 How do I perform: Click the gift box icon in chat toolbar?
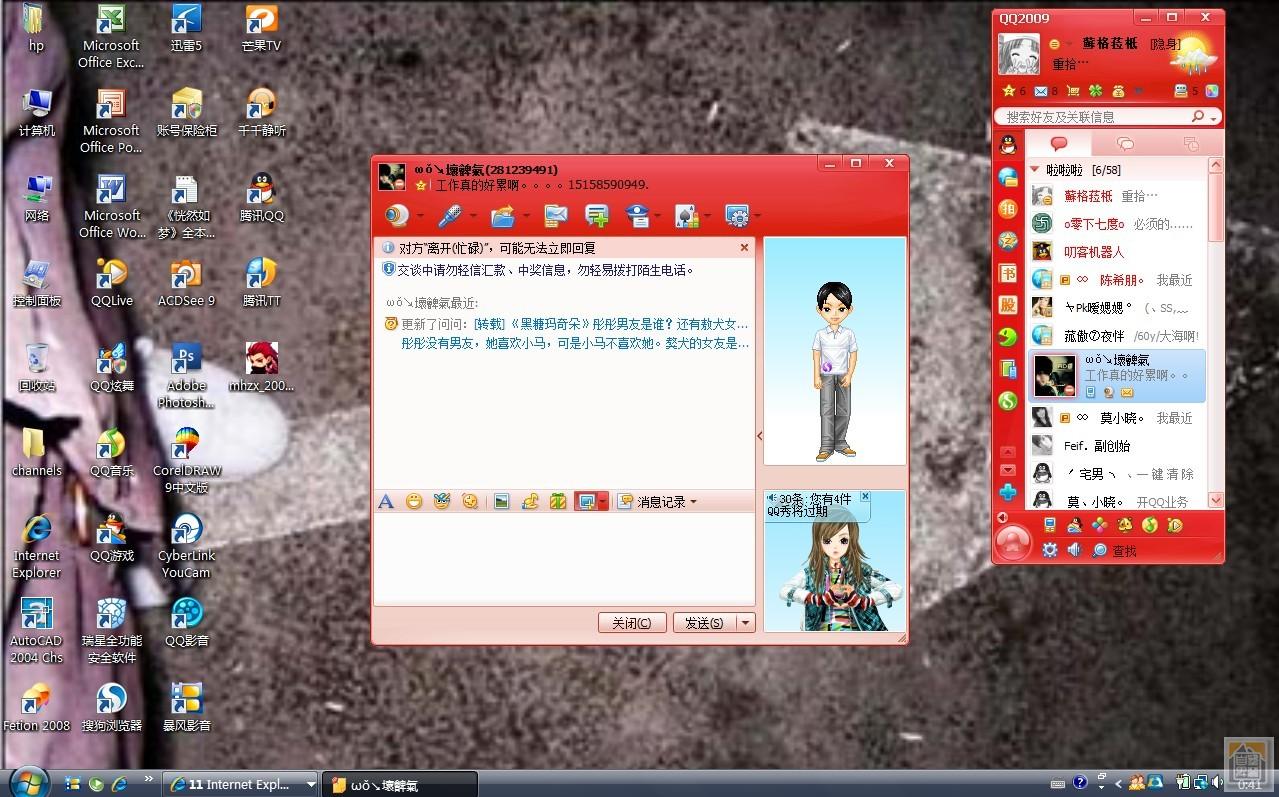click(x=559, y=502)
